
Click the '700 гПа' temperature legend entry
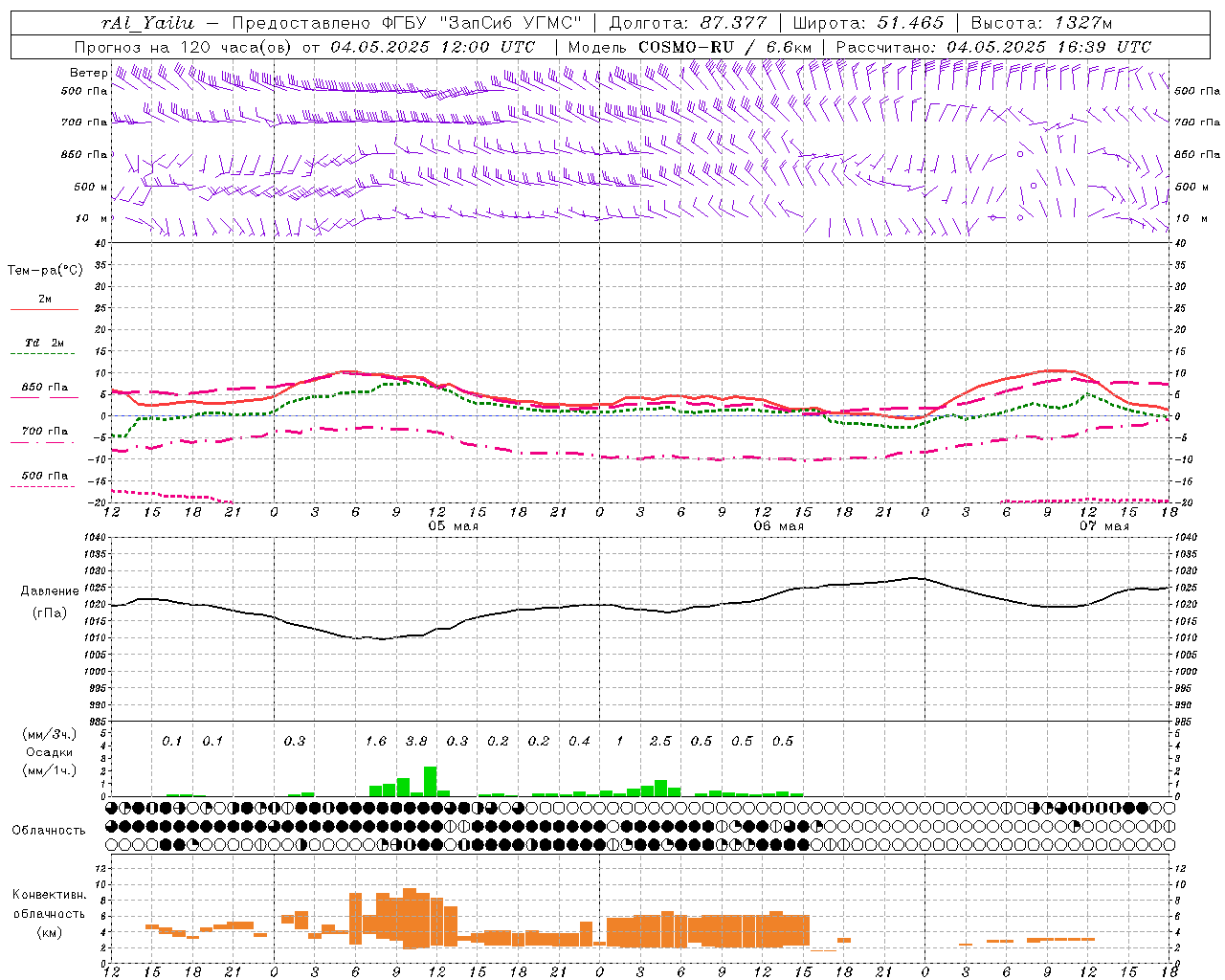44,436
